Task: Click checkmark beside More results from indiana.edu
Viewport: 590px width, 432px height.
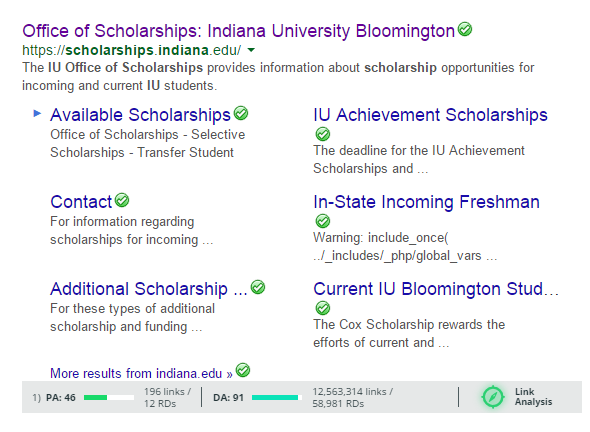Action: click(243, 370)
